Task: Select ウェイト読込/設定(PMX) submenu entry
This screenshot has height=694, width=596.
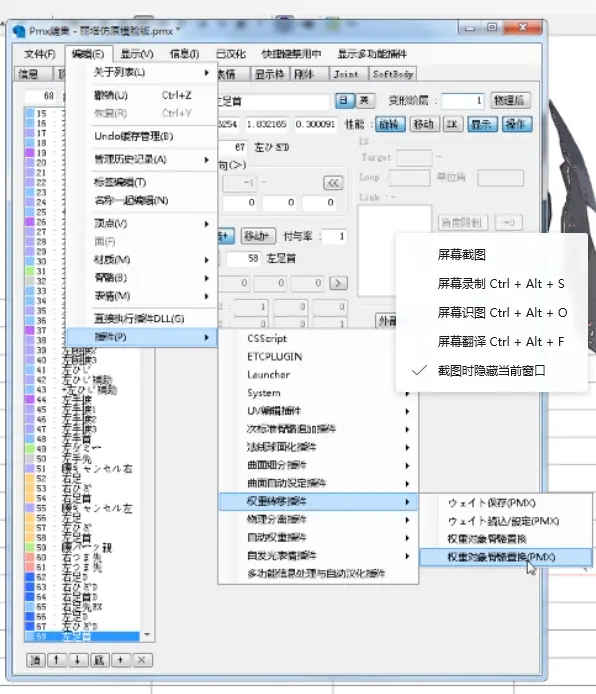Action: coord(505,521)
